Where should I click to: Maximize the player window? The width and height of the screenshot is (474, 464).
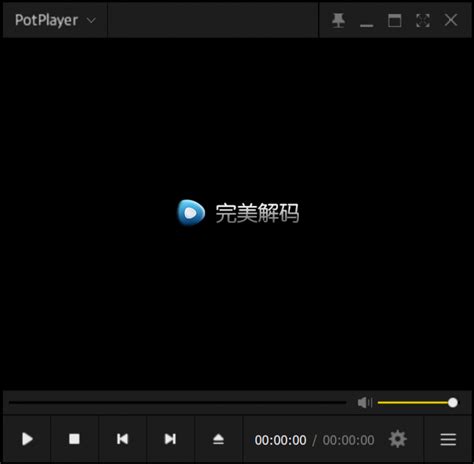(x=395, y=21)
